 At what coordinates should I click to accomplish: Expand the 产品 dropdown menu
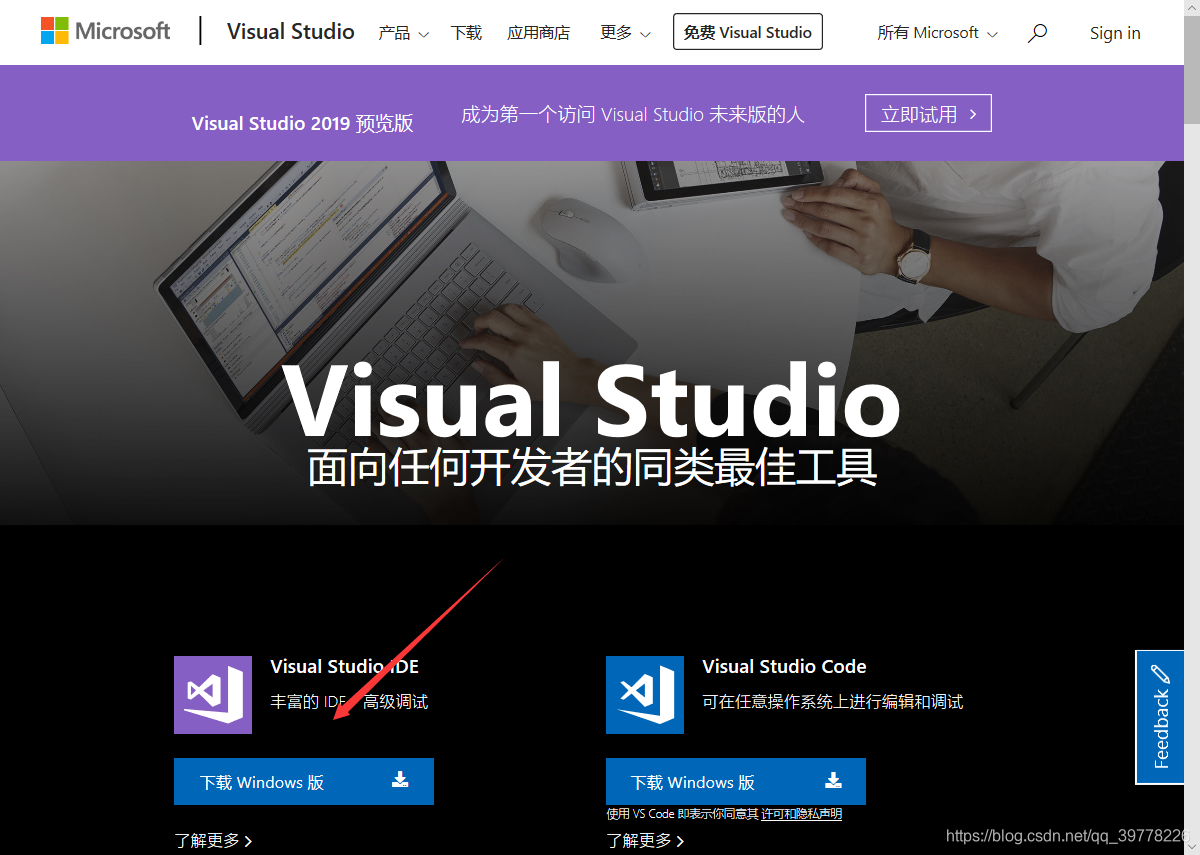tap(403, 33)
